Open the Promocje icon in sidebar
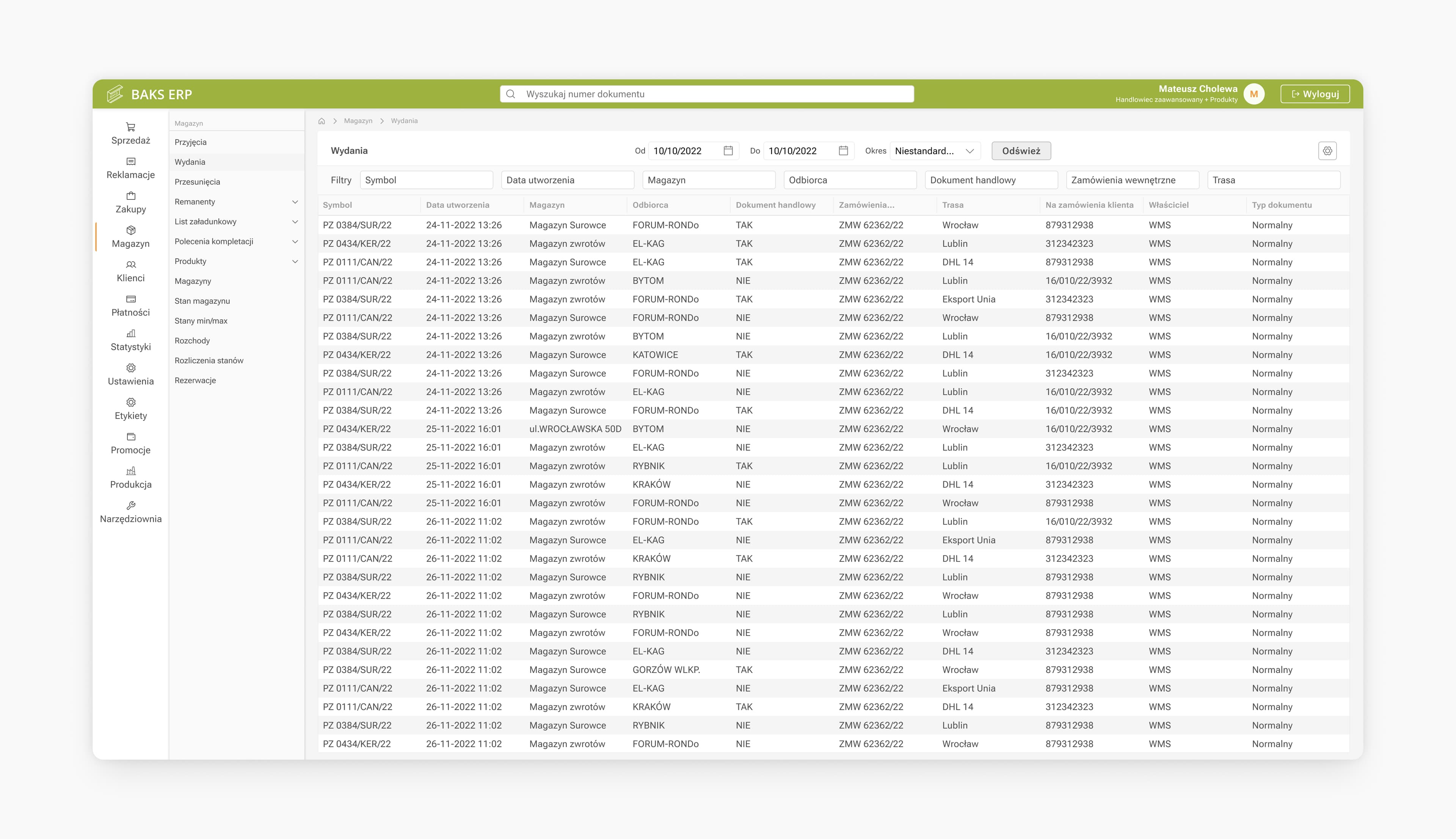The width and height of the screenshot is (1456, 839). coord(131,437)
